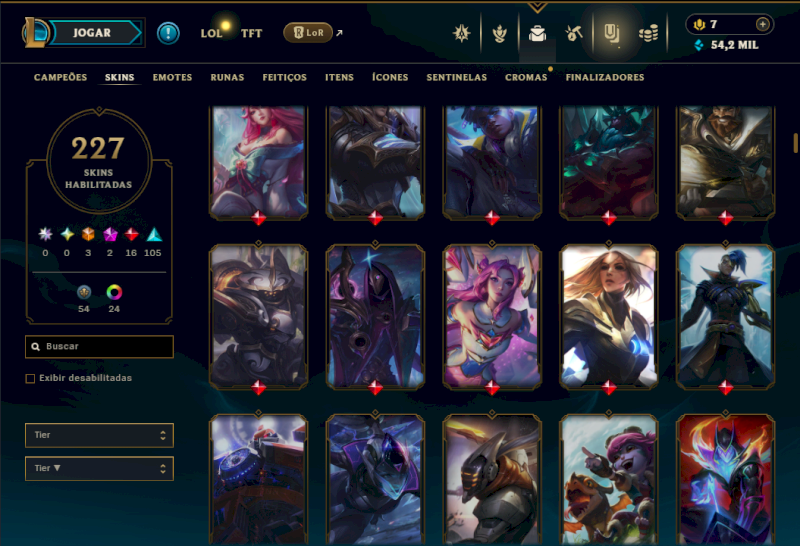Open the Tier sort order dropdown
Image resolution: width=800 pixels, height=546 pixels.
tap(99, 468)
